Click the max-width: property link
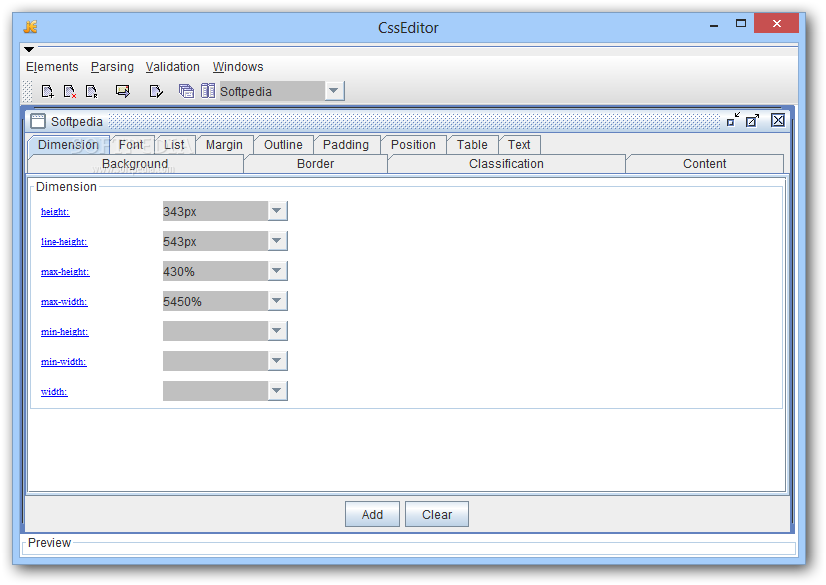 (64, 302)
